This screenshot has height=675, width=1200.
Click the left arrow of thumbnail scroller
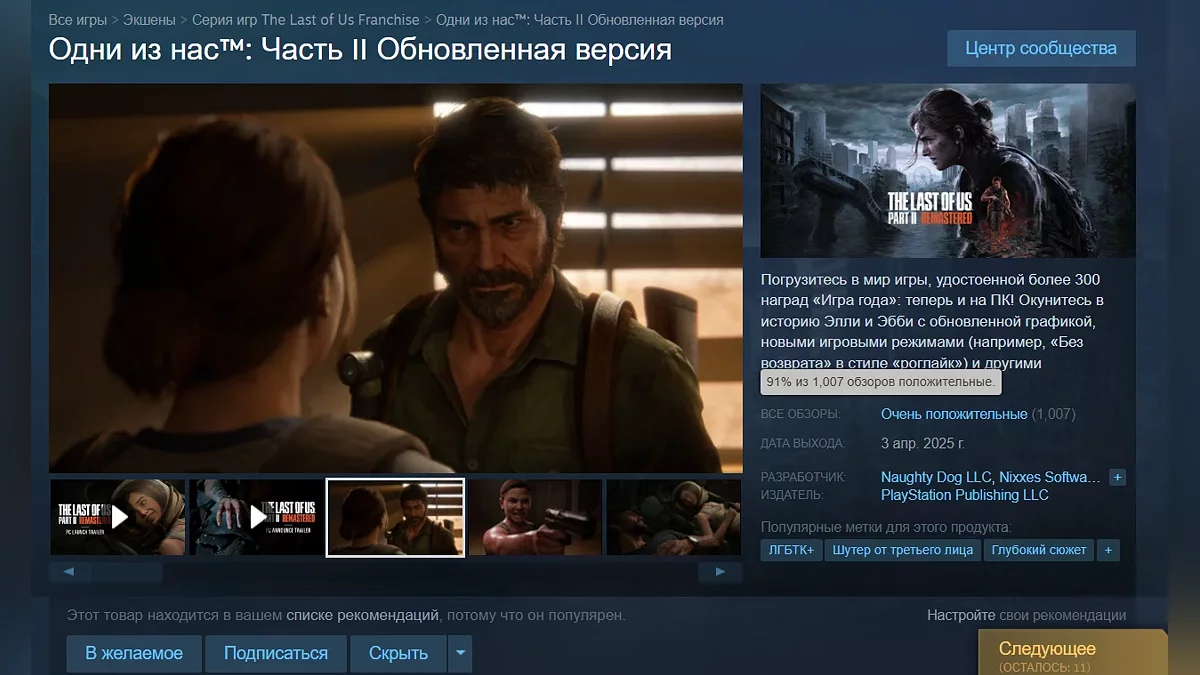pos(70,572)
